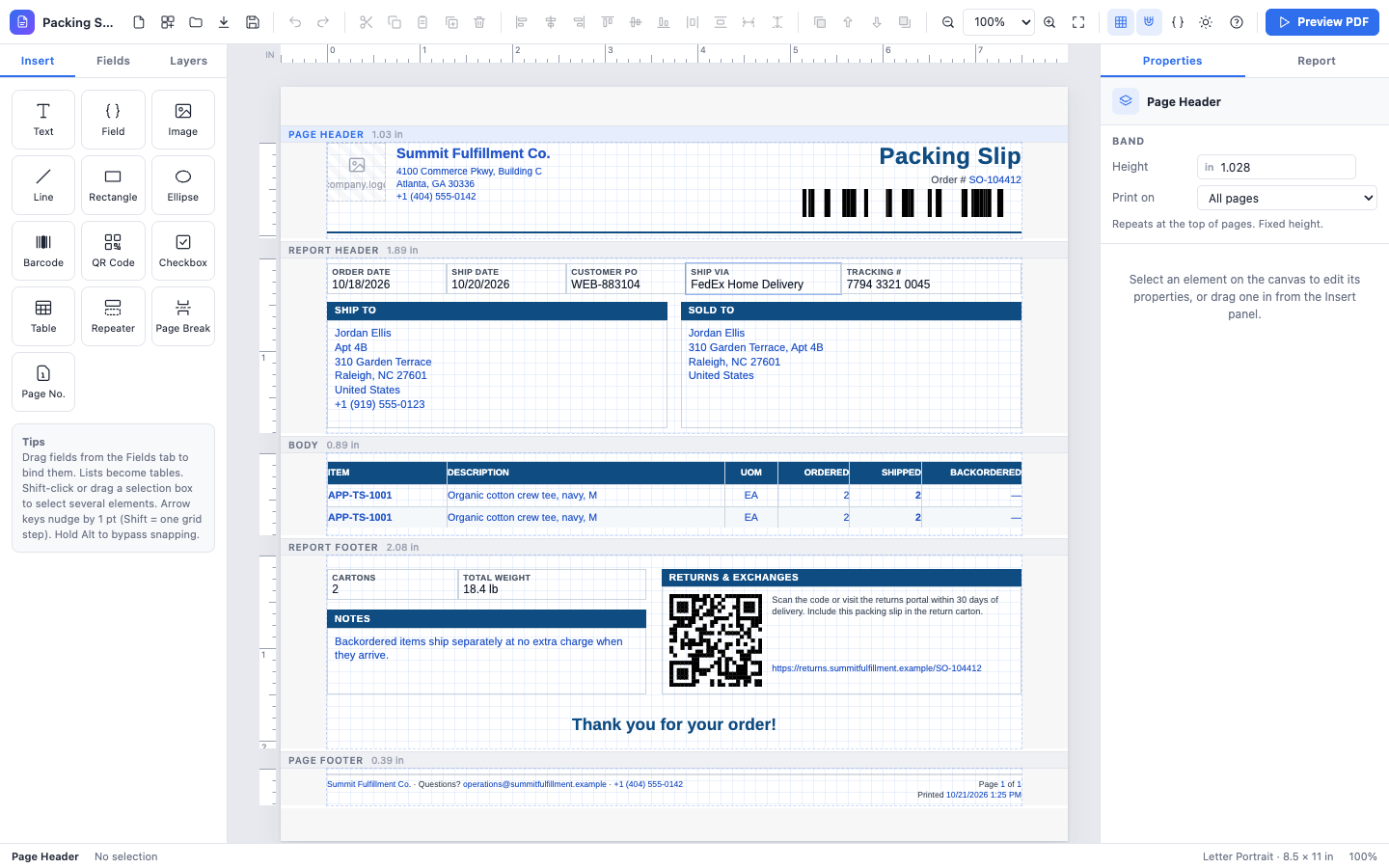Select the QR Code insert tool
This screenshot has width=1389, height=868.
tap(113, 251)
